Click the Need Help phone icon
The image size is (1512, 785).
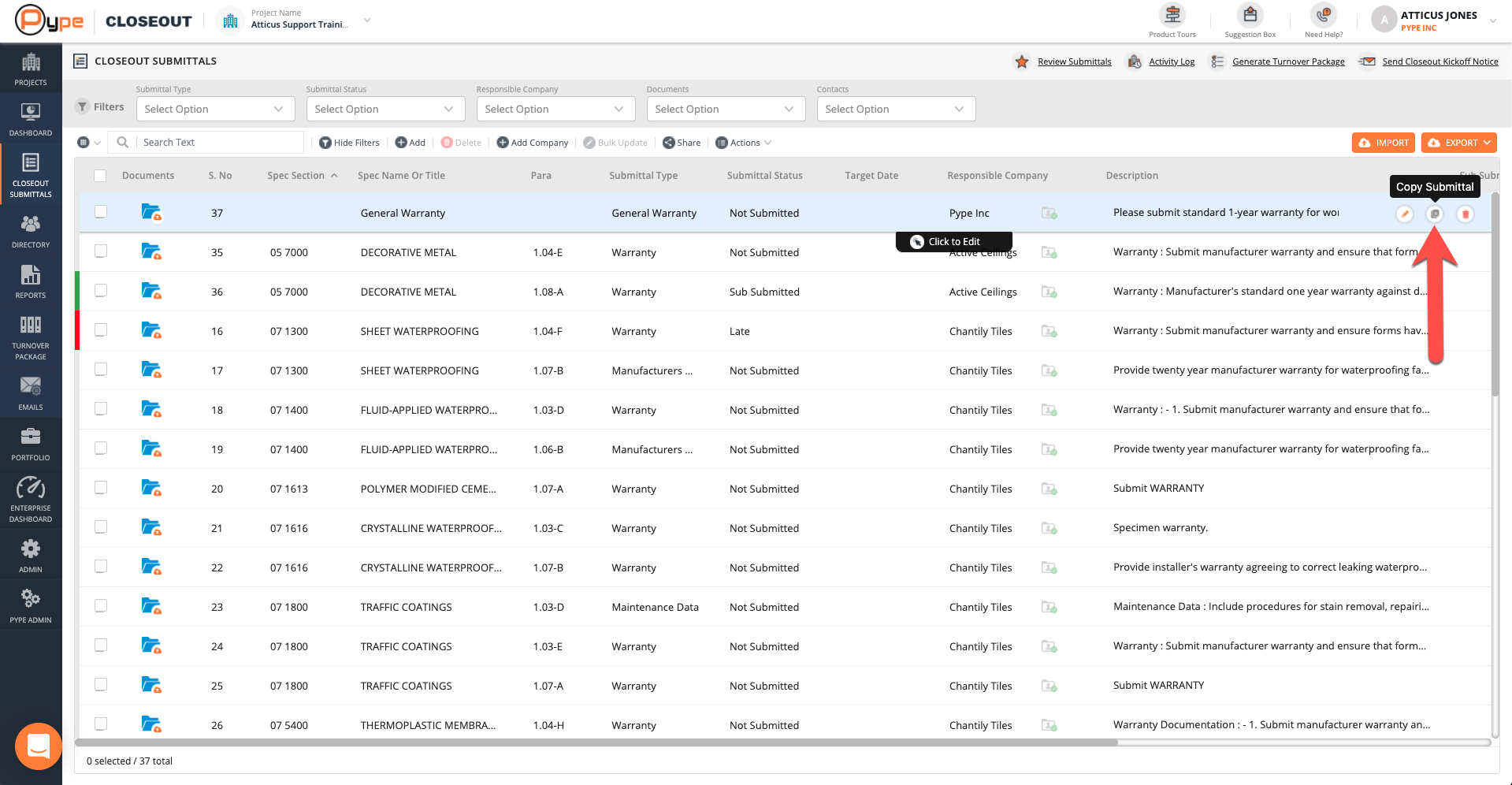coord(1323,15)
